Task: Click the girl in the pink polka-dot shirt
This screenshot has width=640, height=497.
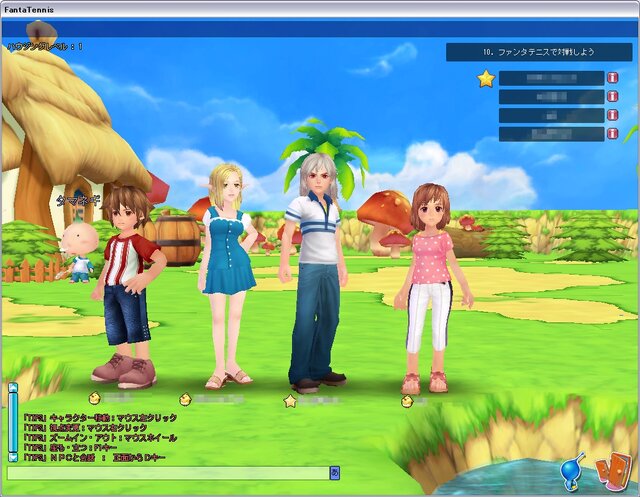Action: pyautogui.click(x=431, y=288)
